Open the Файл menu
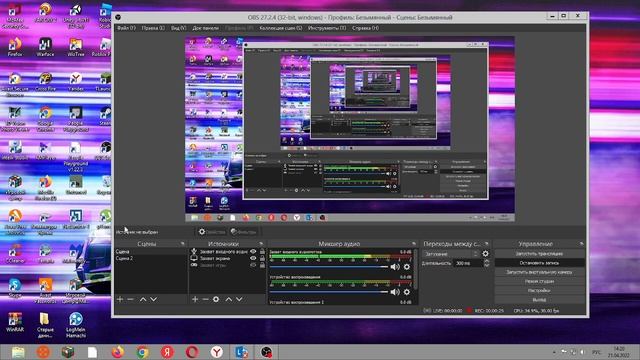 tap(126, 28)
